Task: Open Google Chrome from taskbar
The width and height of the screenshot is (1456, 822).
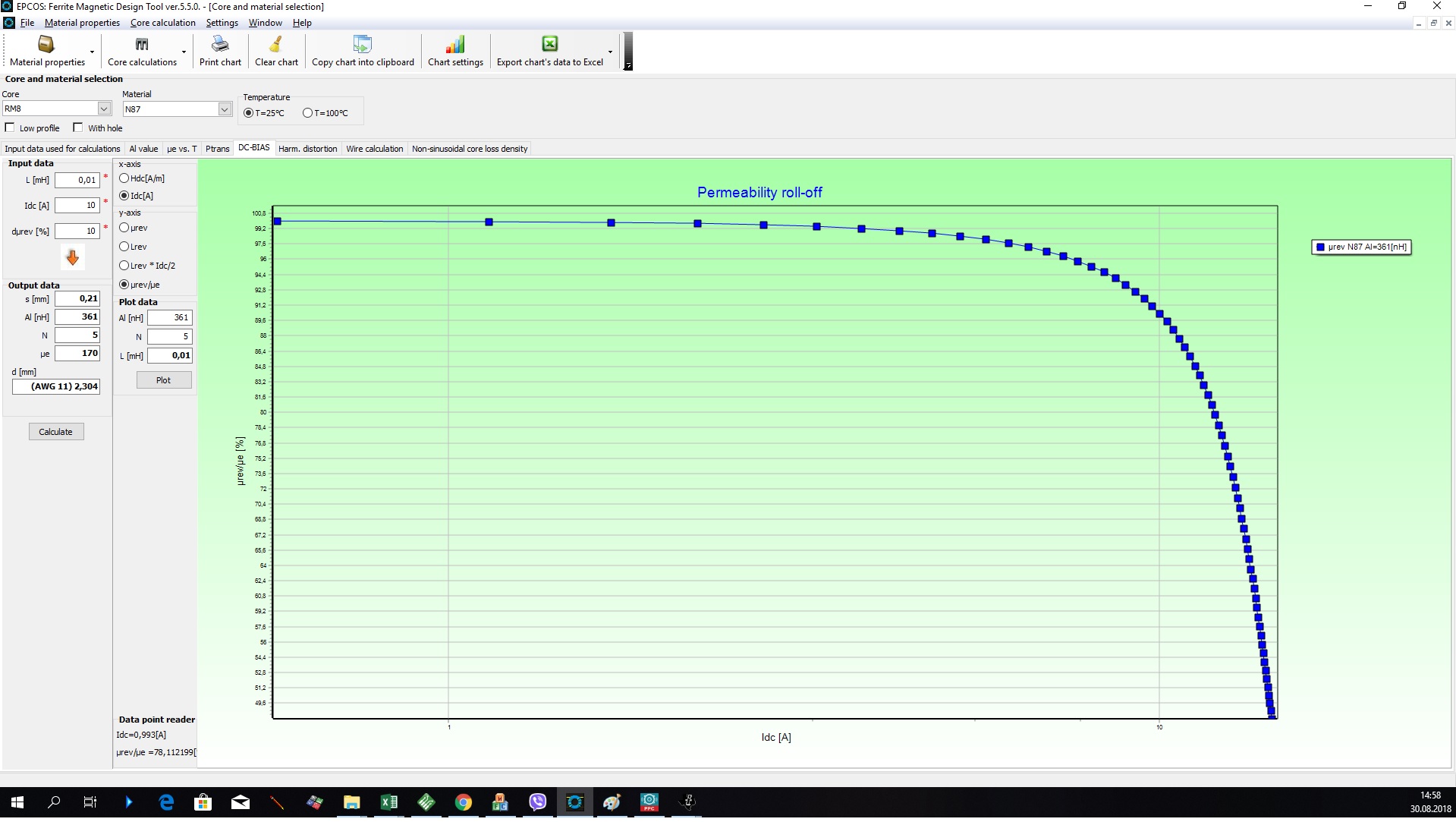Action: click(x=464, y=802)
